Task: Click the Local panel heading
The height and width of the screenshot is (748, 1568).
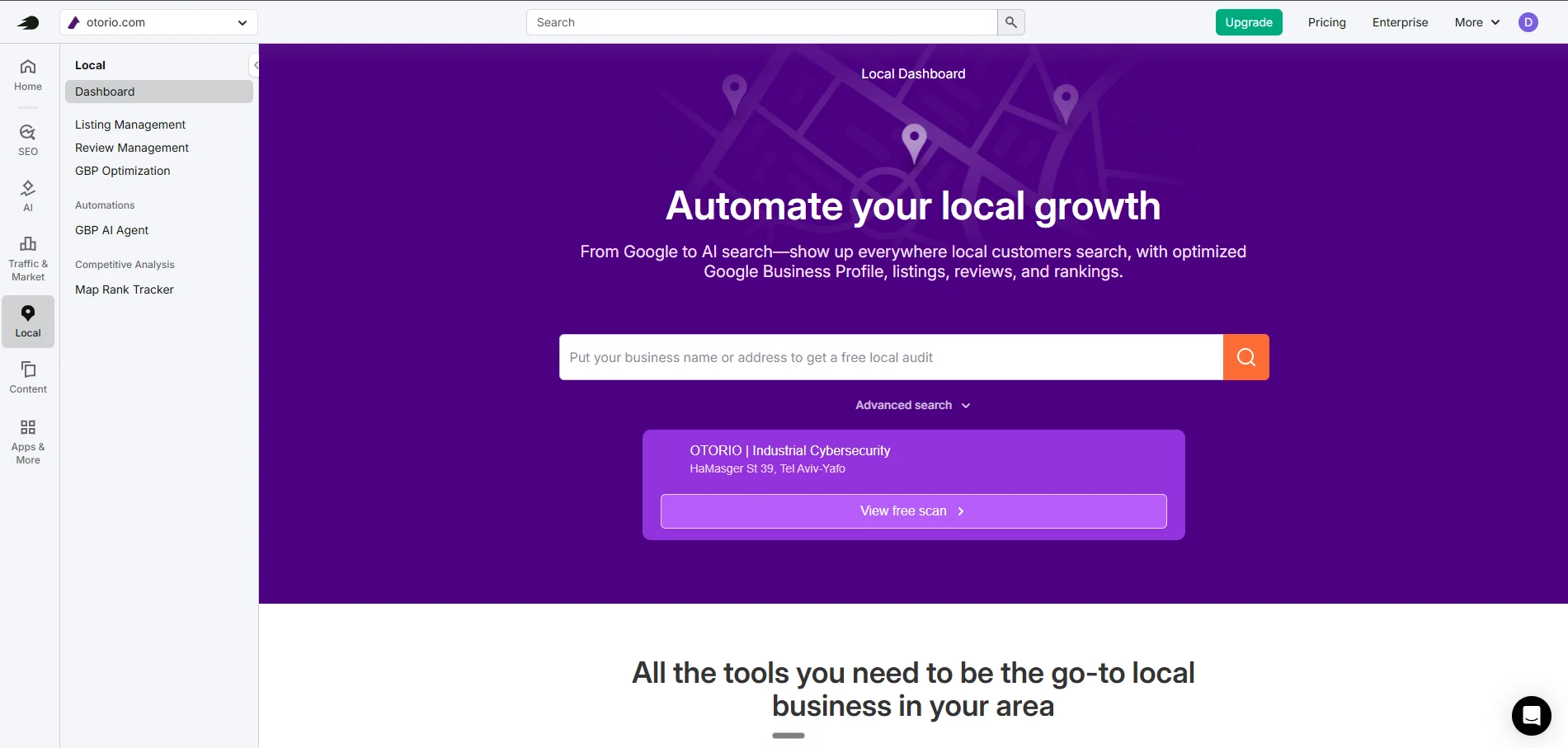Action: pos(90,65)
